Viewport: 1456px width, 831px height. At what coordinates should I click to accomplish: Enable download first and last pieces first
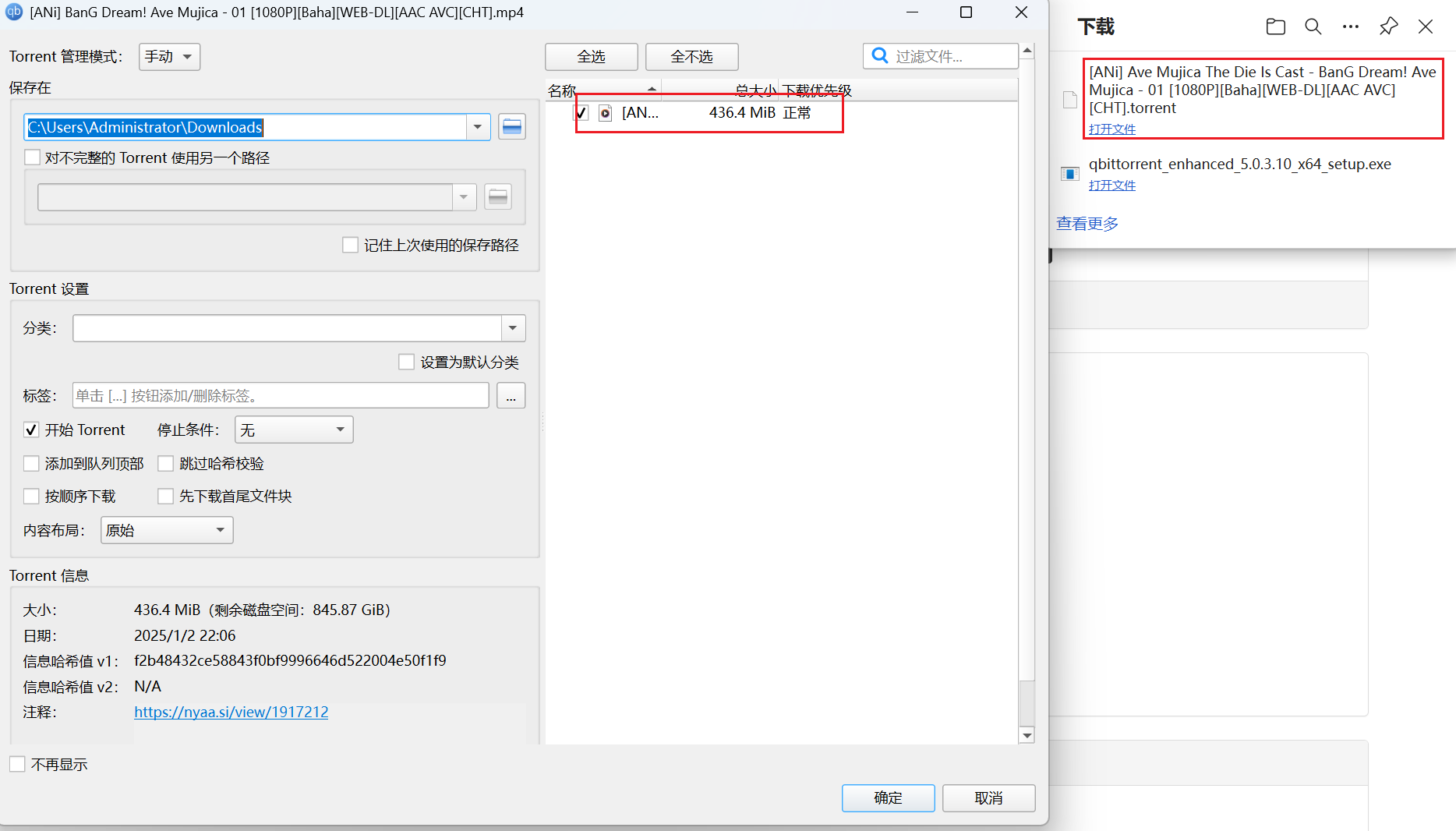[165, 496]
